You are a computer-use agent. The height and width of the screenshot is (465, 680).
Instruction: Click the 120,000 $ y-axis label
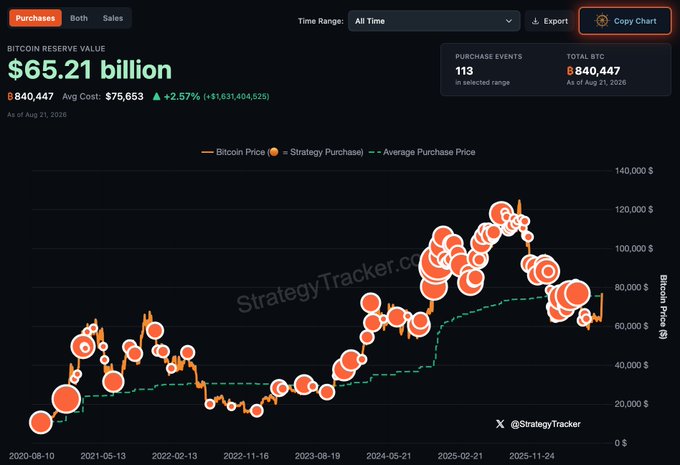click(x=634, y=210)
